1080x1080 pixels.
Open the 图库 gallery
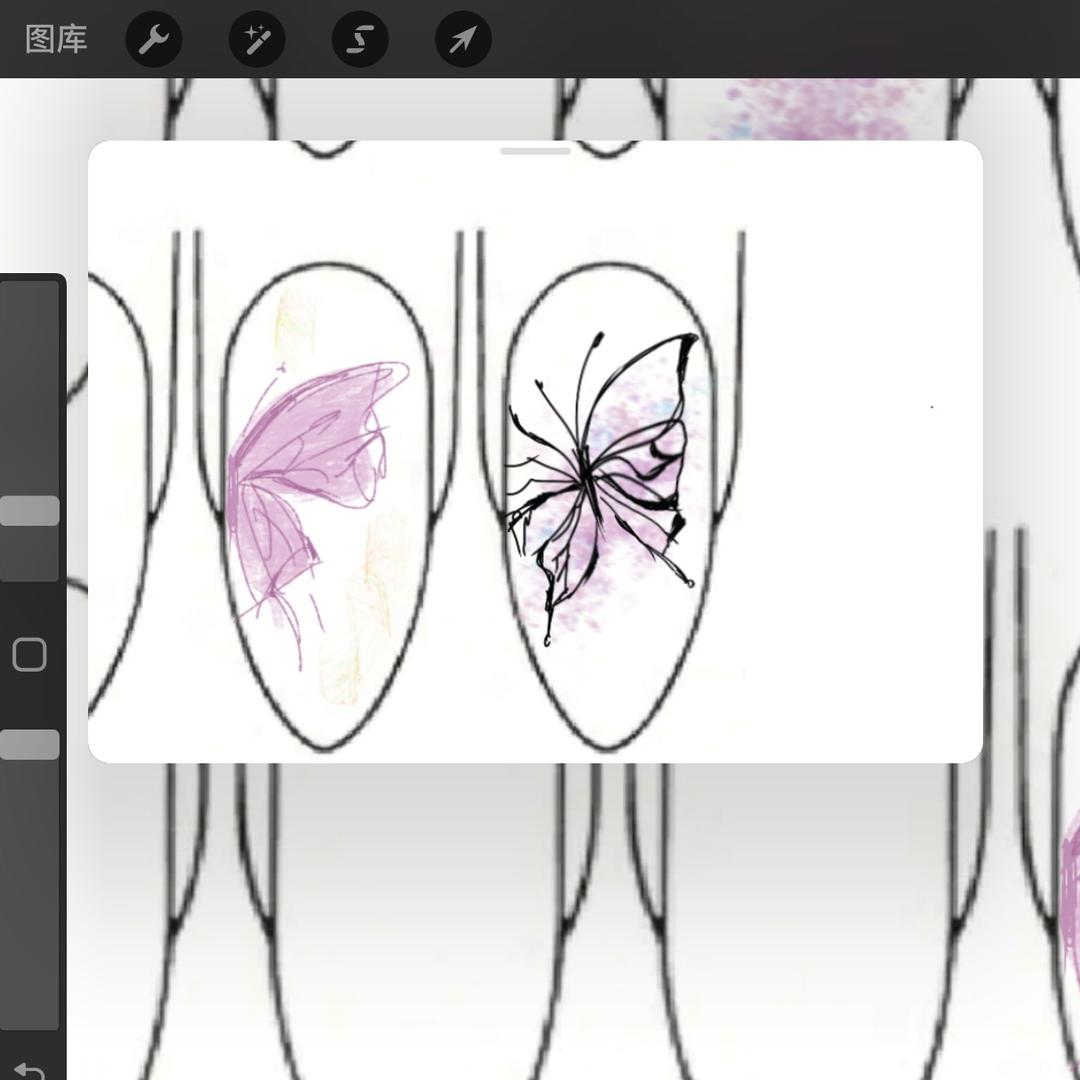[x=56, y=40]
